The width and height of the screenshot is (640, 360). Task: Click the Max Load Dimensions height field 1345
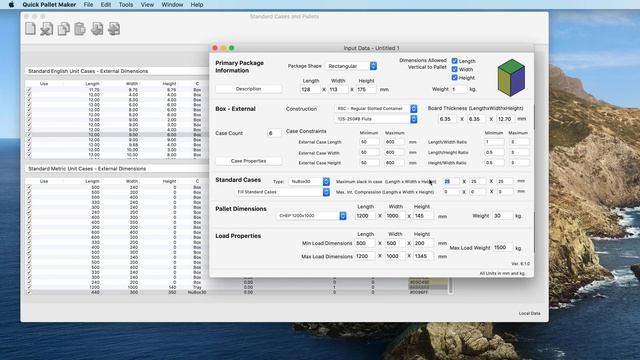[423, 256]
